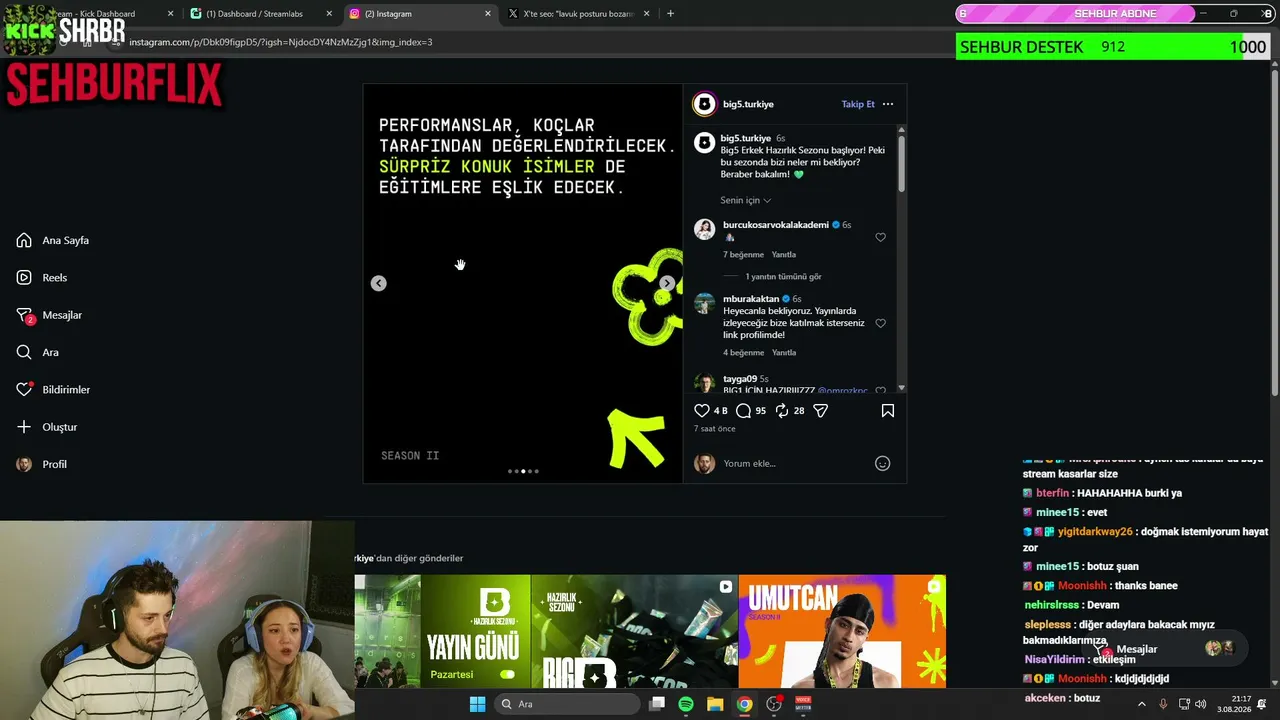This screenshot has height=720, width=1280.
Task: Reply to mburakaktan's comment with Yanıtla
Action: point(784,352)
